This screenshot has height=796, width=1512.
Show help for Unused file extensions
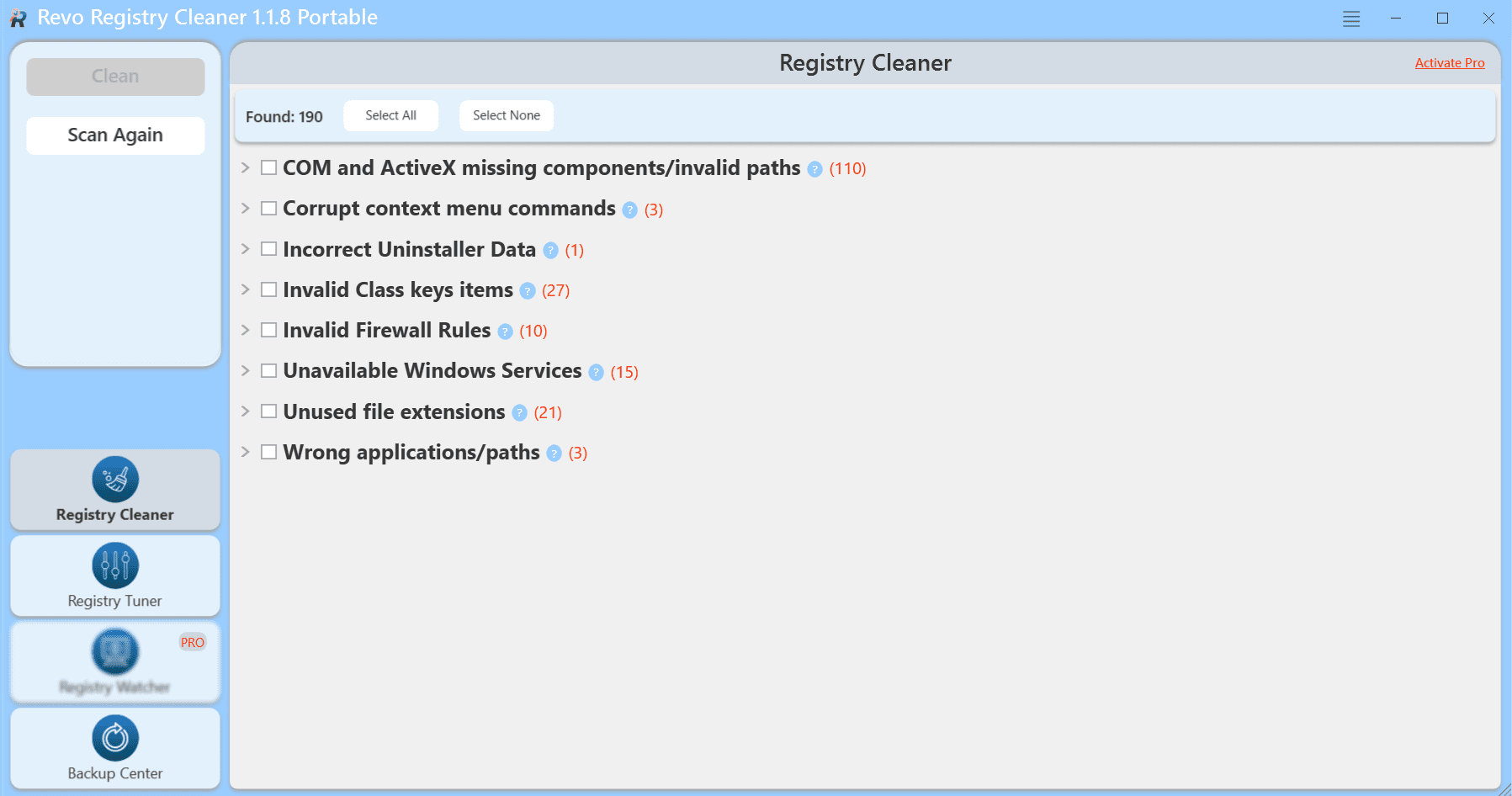(x=519, y=412)
